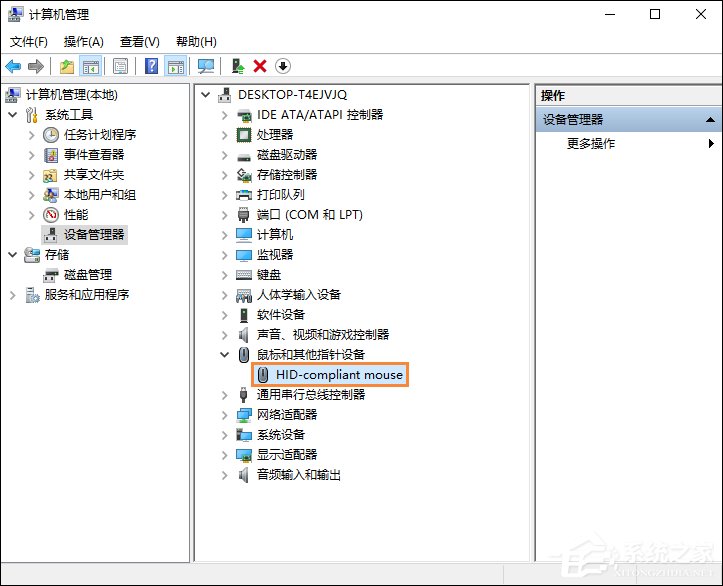Expand the 显示适配器 category arrow
The height and width of the screenshot is (586, 723).
pos(225,455)
